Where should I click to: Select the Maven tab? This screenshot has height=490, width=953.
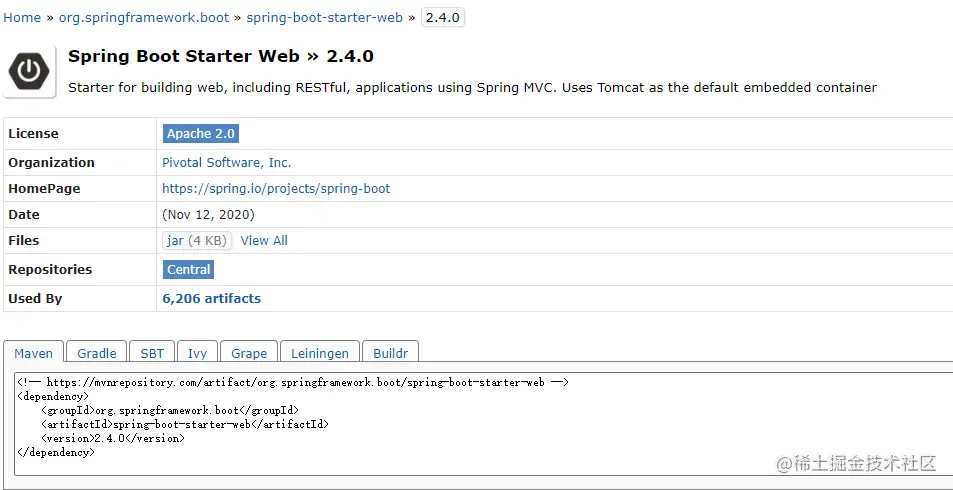click(x=34, y=353)
